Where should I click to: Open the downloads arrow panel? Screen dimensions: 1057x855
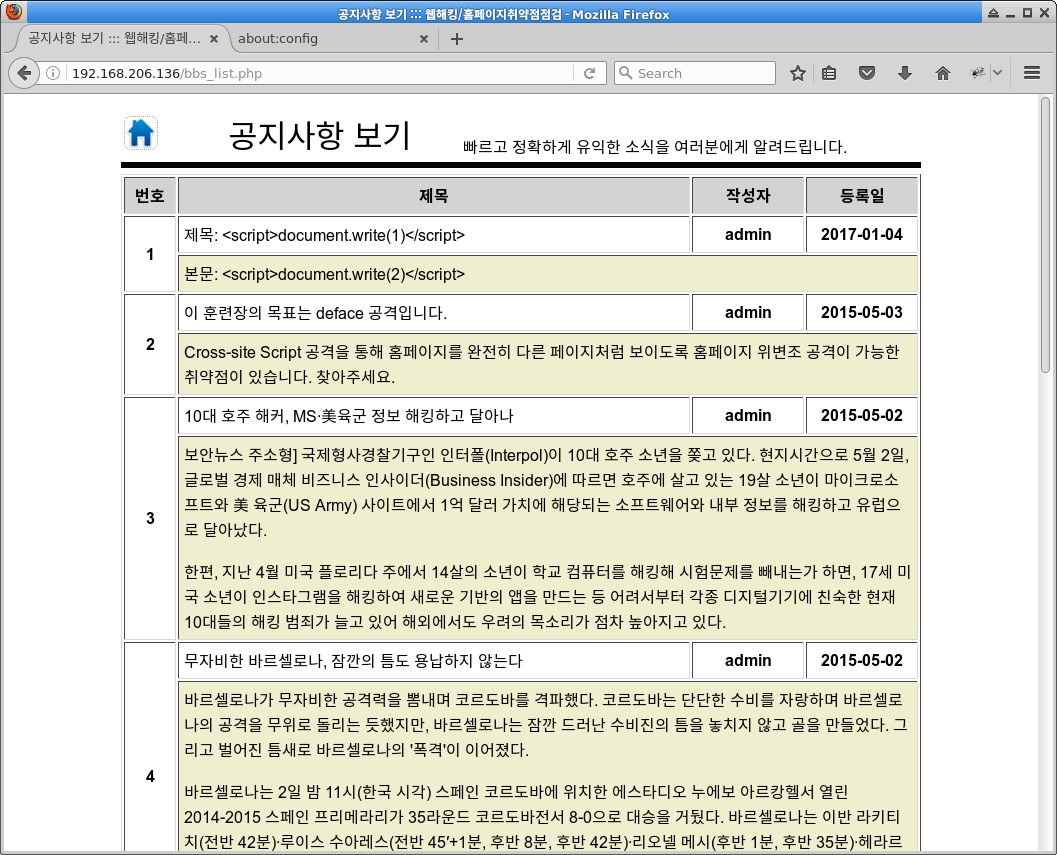pos(905,73)
